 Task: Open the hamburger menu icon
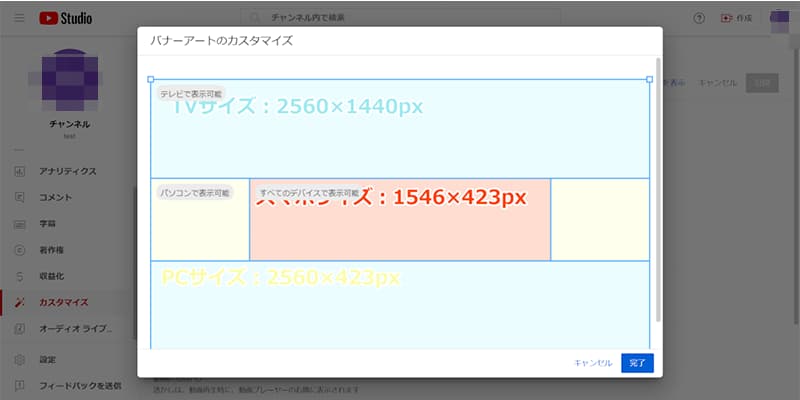19,18
